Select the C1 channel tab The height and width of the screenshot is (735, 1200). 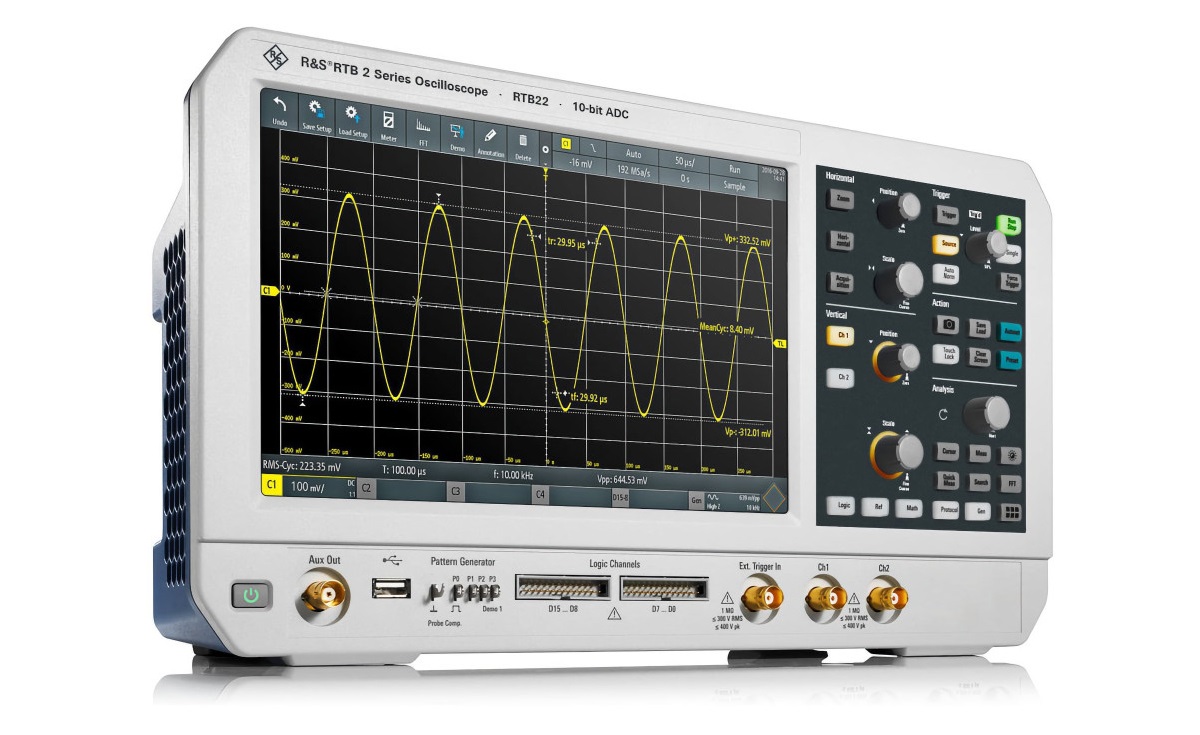(271, 485)
